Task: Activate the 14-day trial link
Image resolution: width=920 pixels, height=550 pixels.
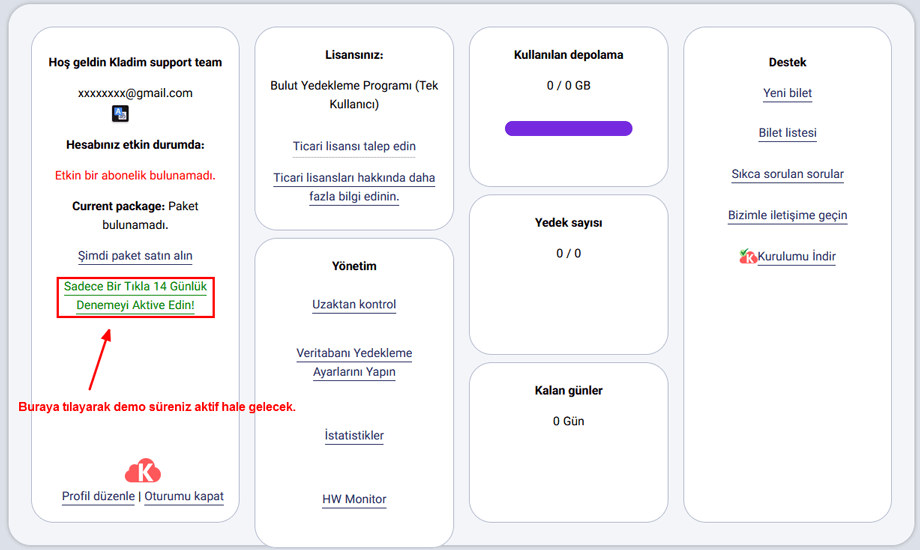Action: pyautogui.click(x=135, y=295)
